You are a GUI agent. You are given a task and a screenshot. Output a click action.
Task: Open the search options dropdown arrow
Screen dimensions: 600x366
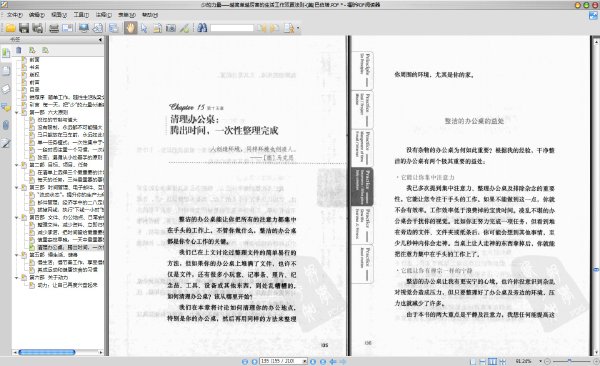coord(298,28)
